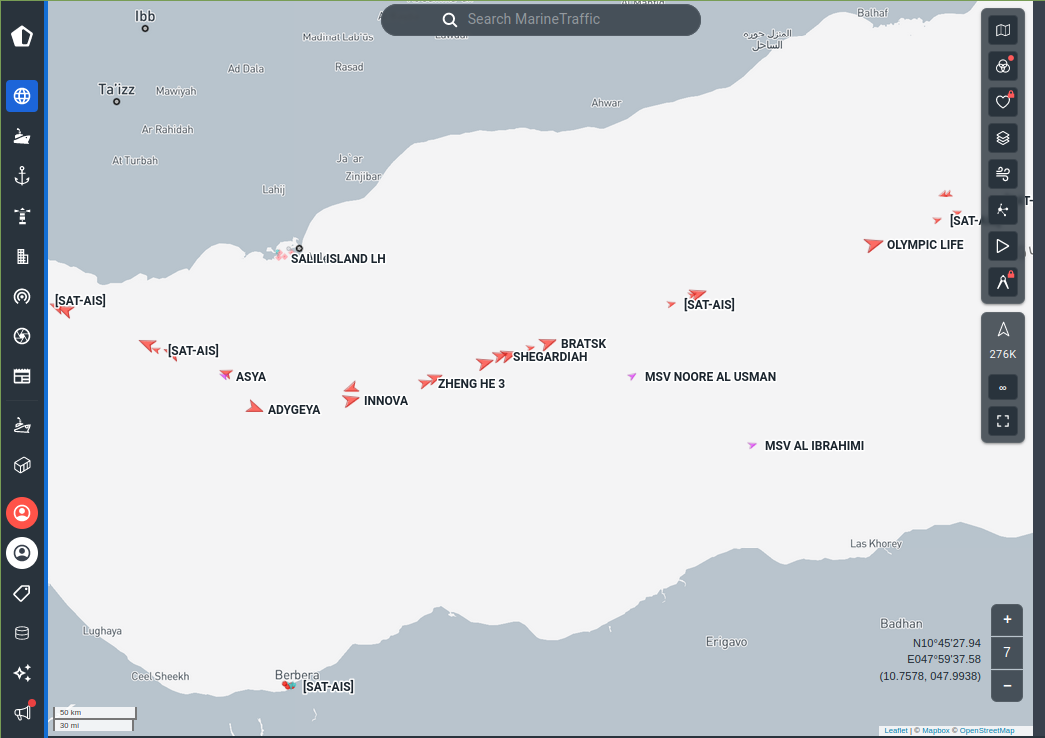The width and height of the screenshot is (1045, 738).
Task: Open the Live Map globe icon
Action: coord(22,96)
